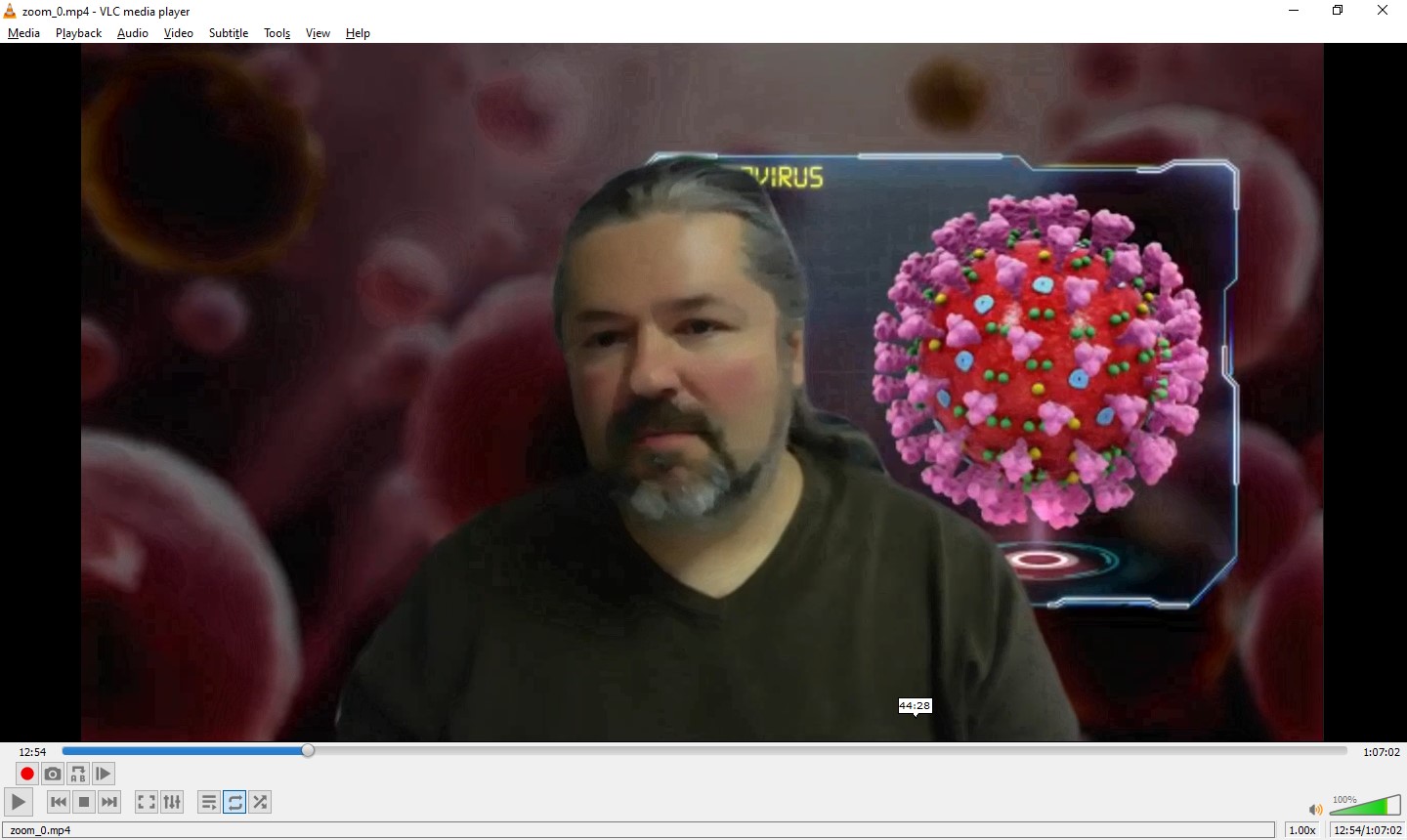Viewport: 1407px width, 840px height.
Task: Advance video frame by frame
Action: (x=104, y=775)
